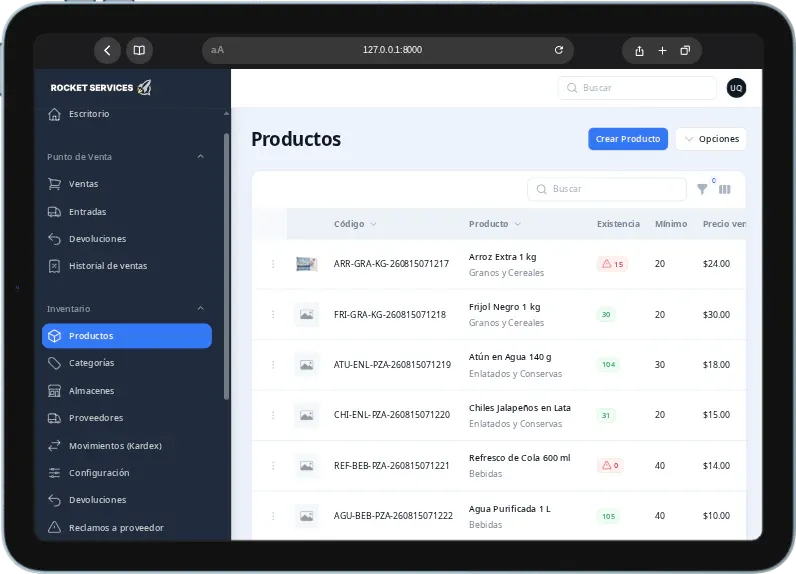This screenshot has width=796, height=574.
Task: Sort by the Producto column header
Action: 494,224
